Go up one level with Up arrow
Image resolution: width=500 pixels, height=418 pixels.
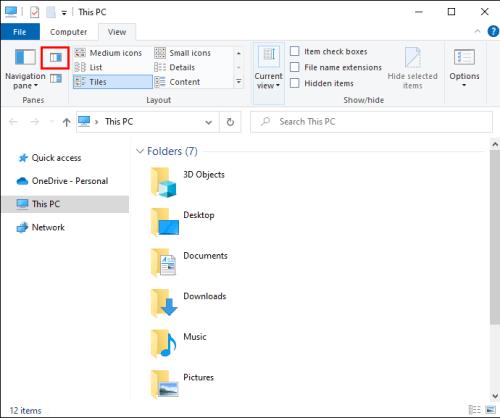pyautogui.click(x=66, y=122)
